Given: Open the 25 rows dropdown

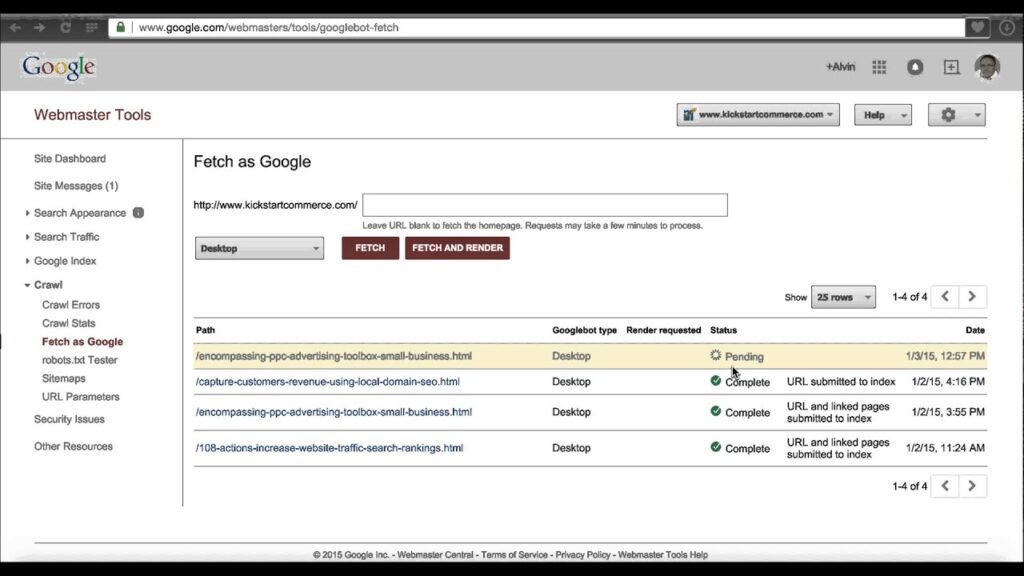Looking at the screenshot, I should pyautogui.click(x=842, y=297).
